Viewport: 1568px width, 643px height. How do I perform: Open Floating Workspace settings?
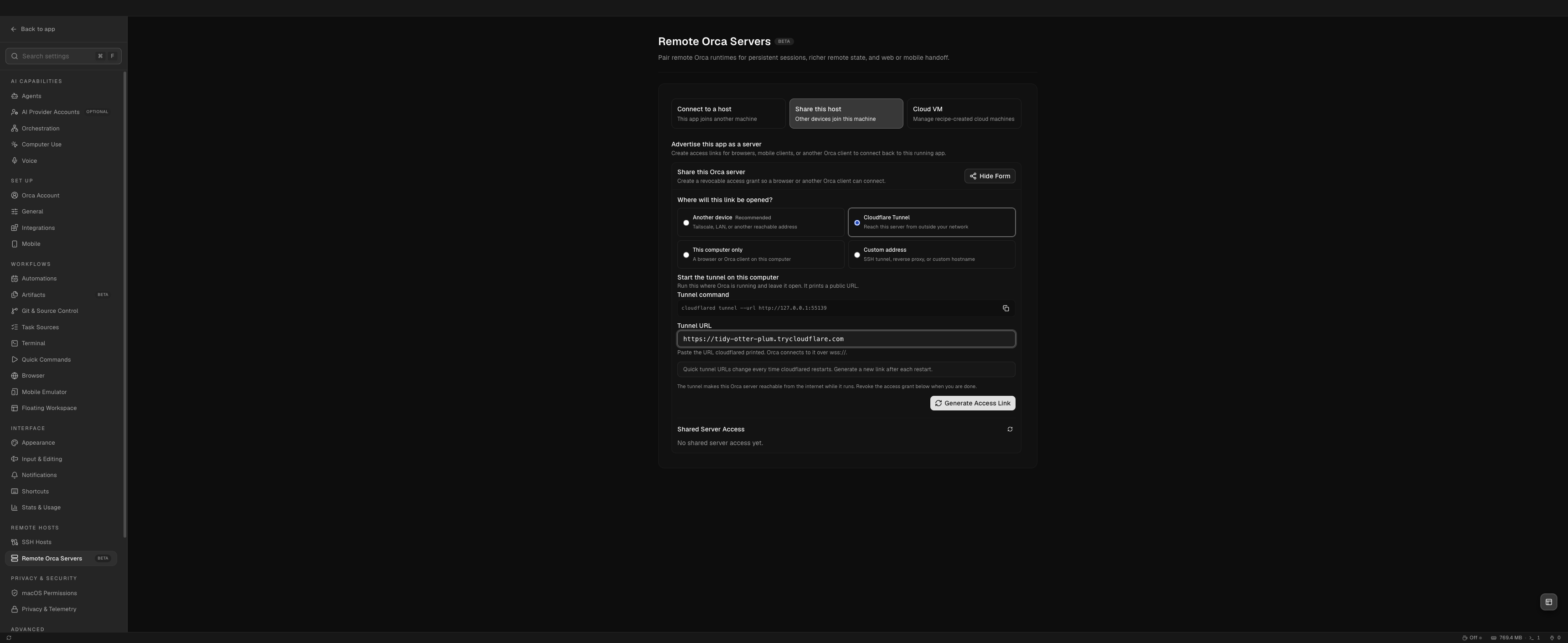pos(61,408)
